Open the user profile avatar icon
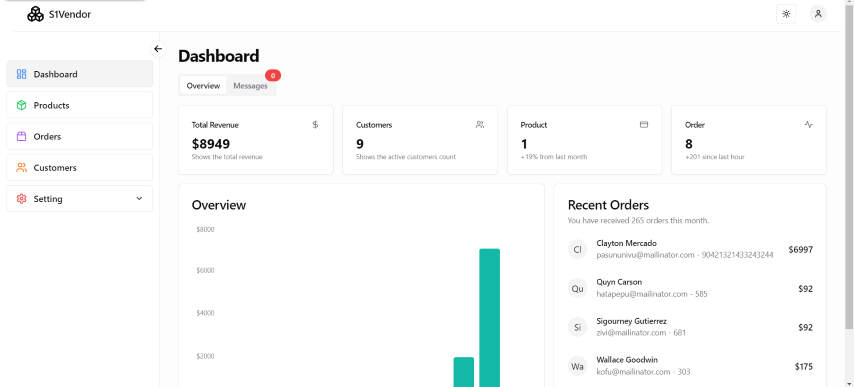 tap(818, 14)
